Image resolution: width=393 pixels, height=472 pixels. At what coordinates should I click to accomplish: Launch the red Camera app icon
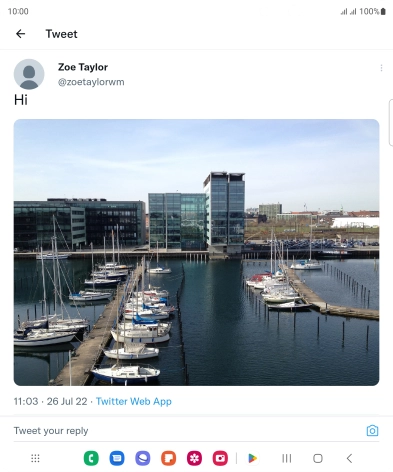tap(220, 458)
